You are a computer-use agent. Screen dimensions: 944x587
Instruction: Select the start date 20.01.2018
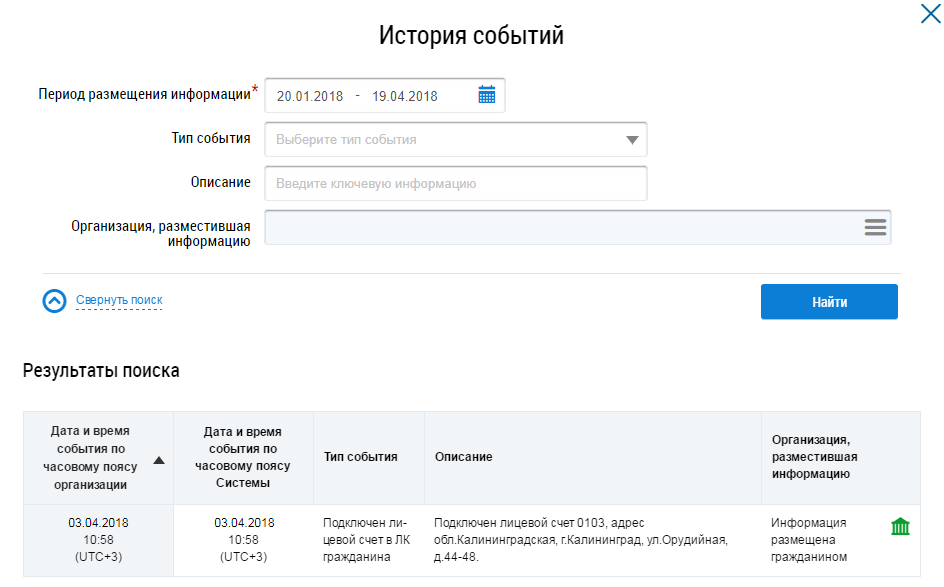pos(310,97)
